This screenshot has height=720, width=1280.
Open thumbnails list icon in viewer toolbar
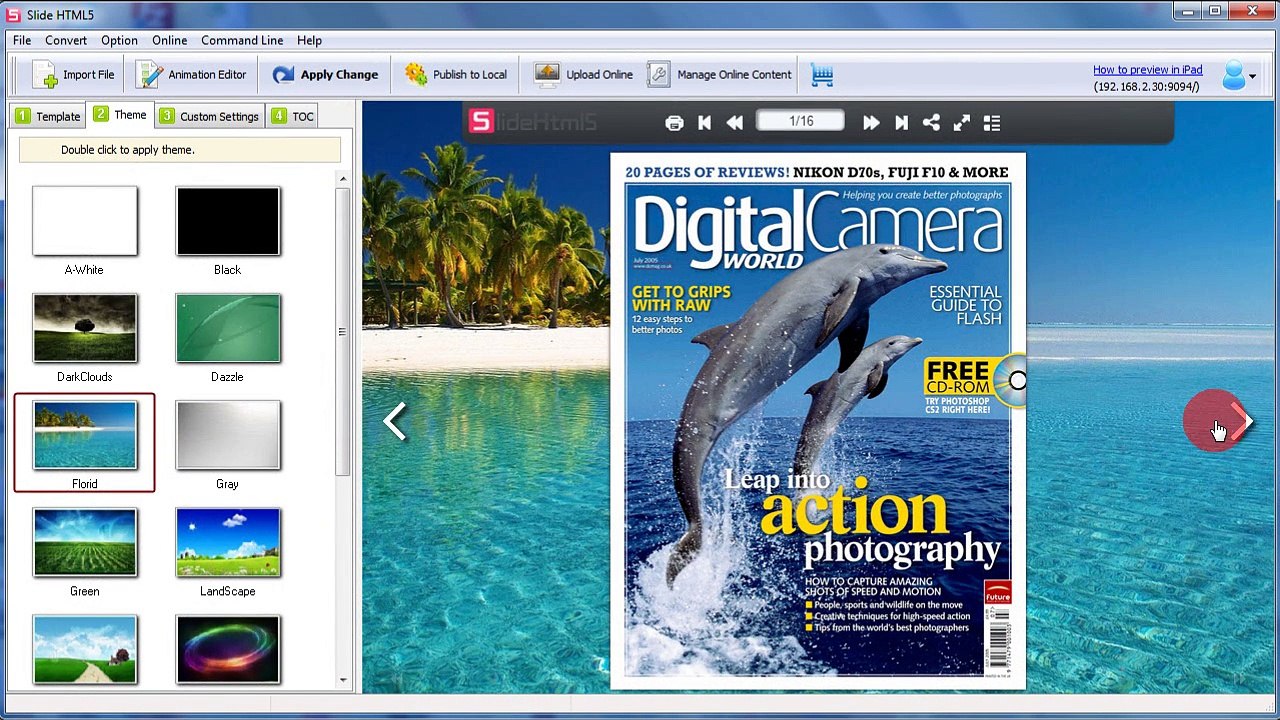click(x=992, y=123)
